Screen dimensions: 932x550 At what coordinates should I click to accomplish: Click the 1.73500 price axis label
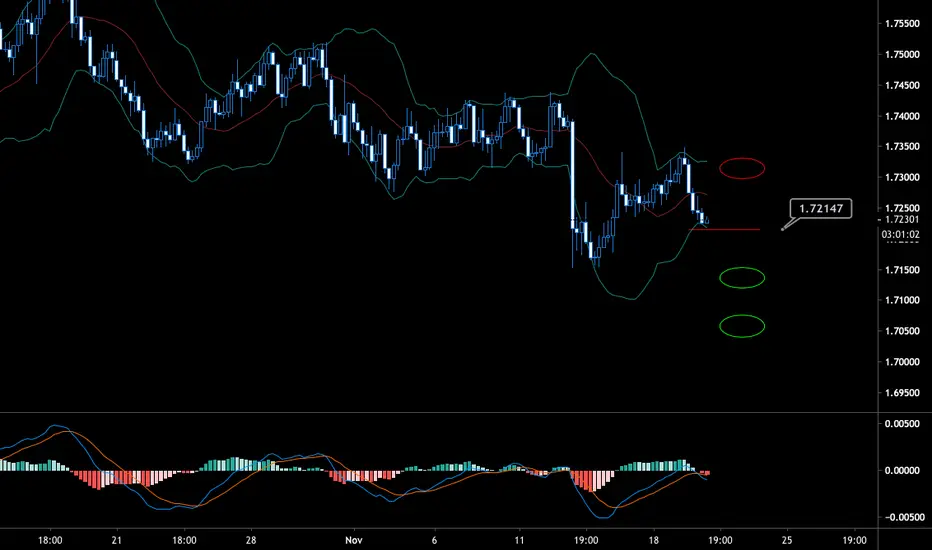point(902,147)
